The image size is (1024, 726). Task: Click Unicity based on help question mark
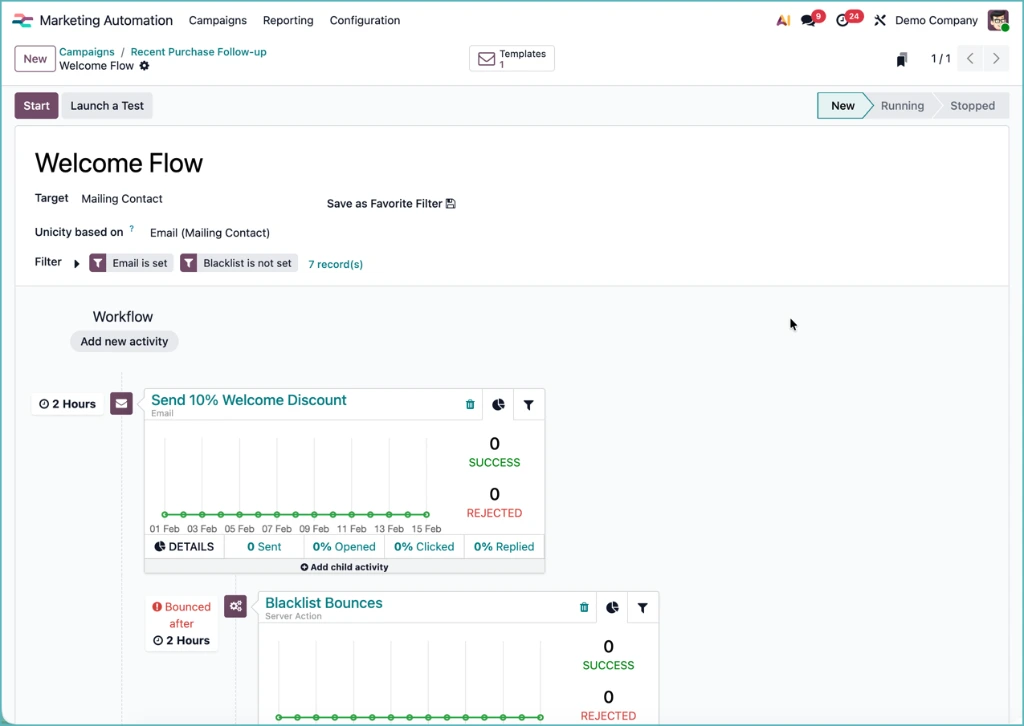(131, 229)
